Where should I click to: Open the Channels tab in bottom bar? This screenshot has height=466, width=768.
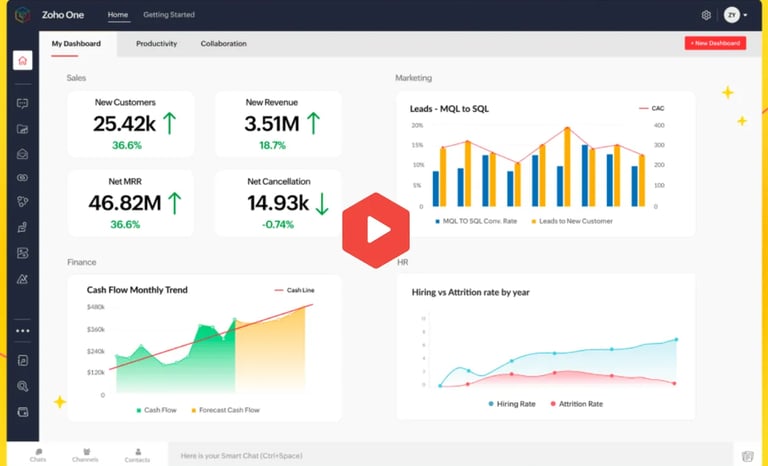(85, 455)
